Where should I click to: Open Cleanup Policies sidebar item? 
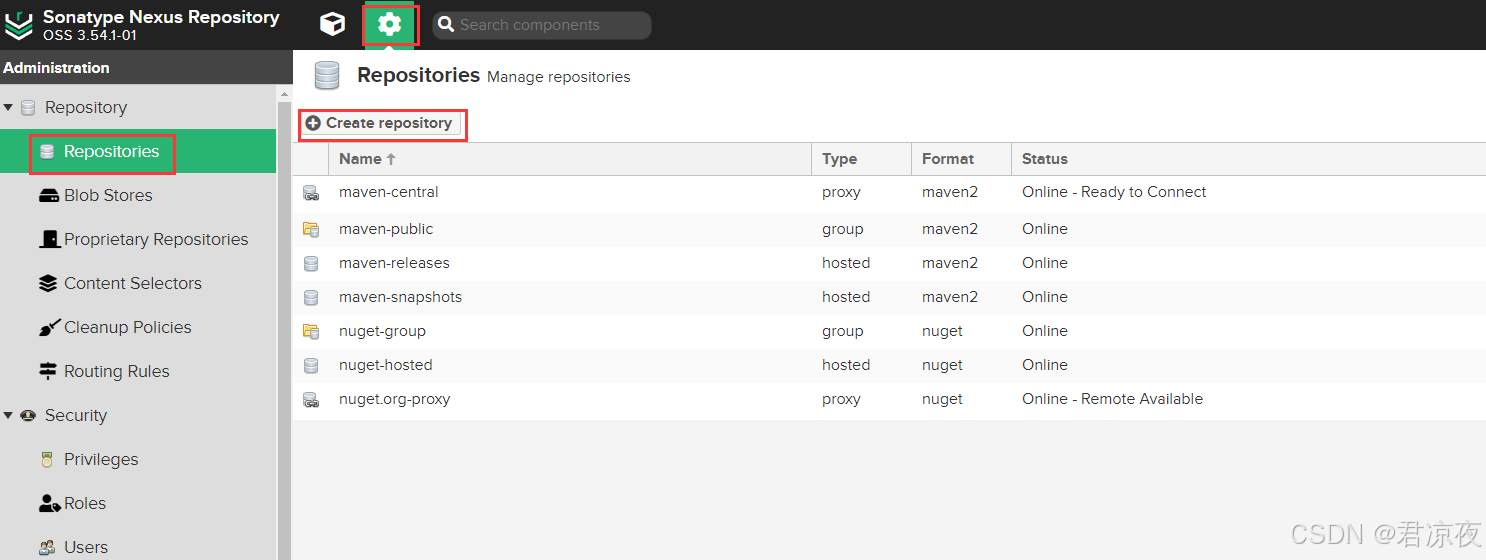(127, 327)
